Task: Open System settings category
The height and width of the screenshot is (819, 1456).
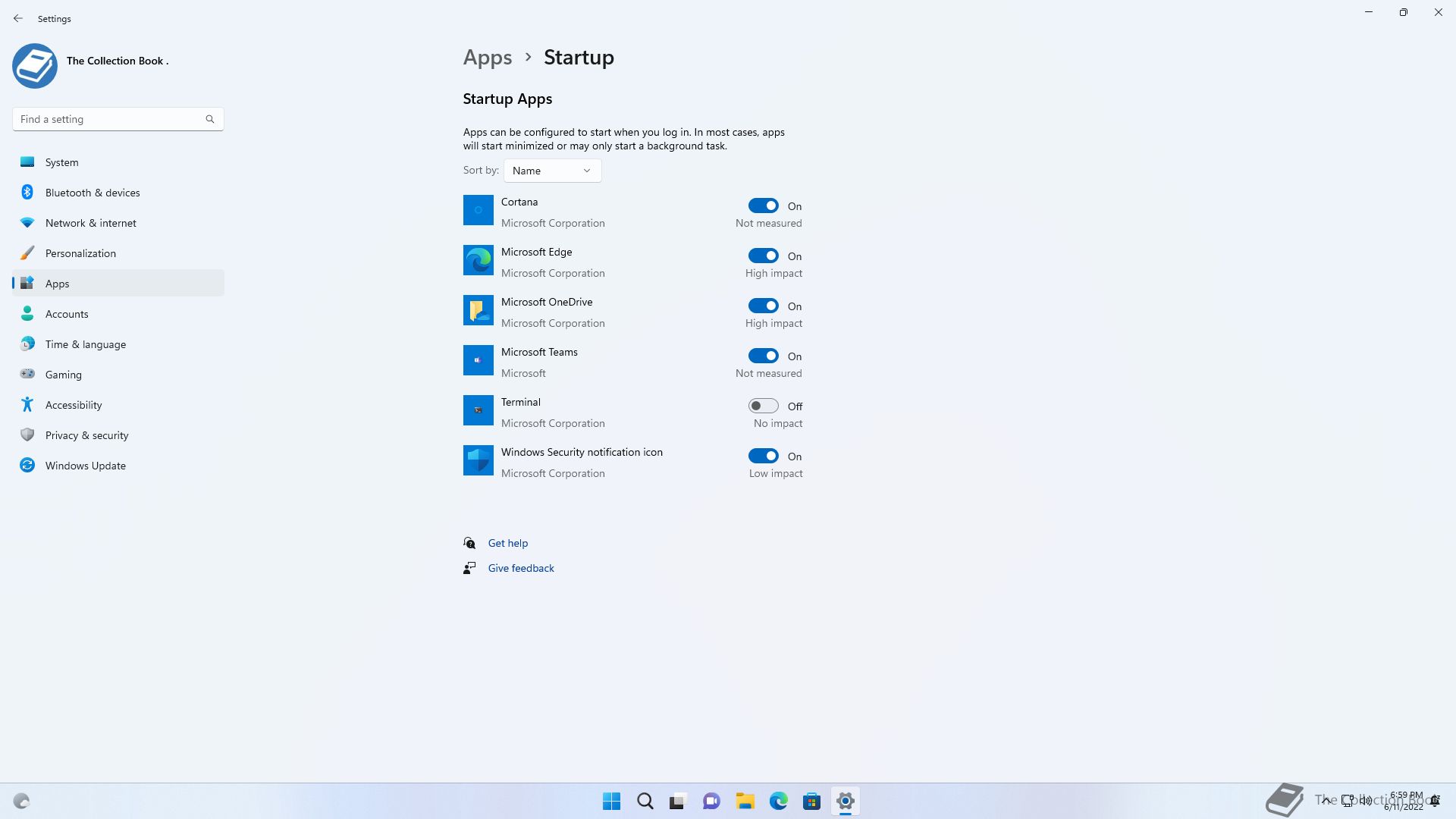Action: click(118, 162)
